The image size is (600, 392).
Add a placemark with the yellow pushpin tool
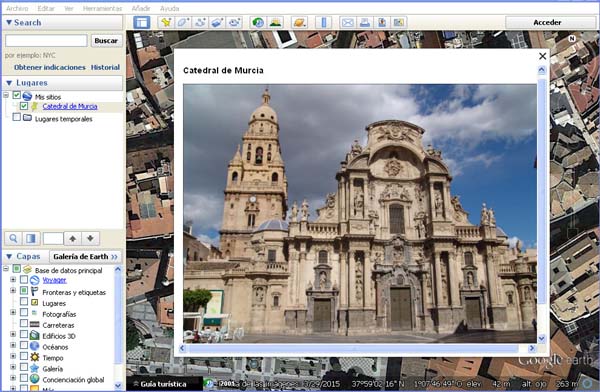point(166,22)
